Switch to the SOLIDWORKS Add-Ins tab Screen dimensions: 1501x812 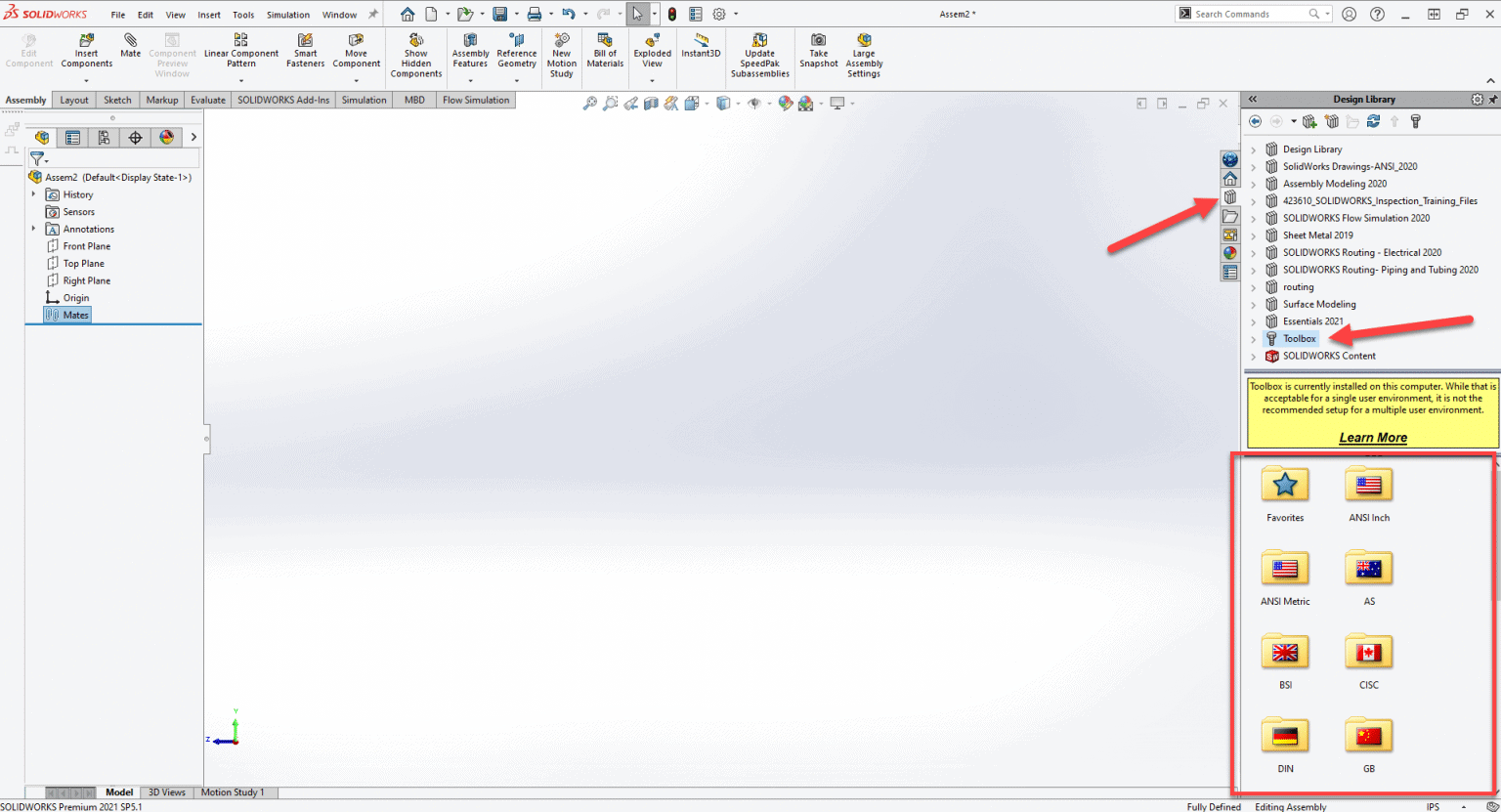(283, 100)
